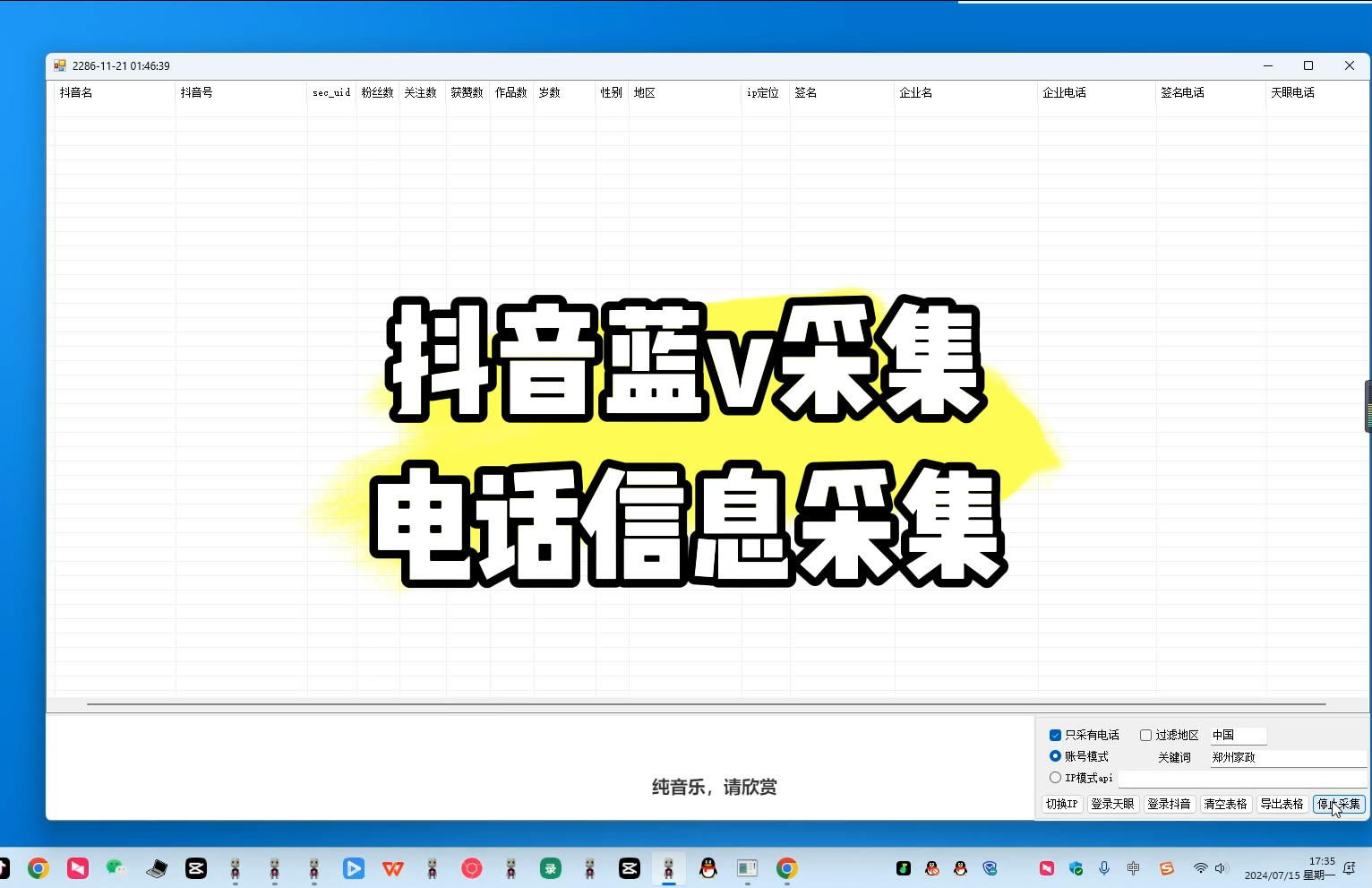Click the highlighted active puppet app icon
This screenshot has height=888, width=1372.
(669, 867)
